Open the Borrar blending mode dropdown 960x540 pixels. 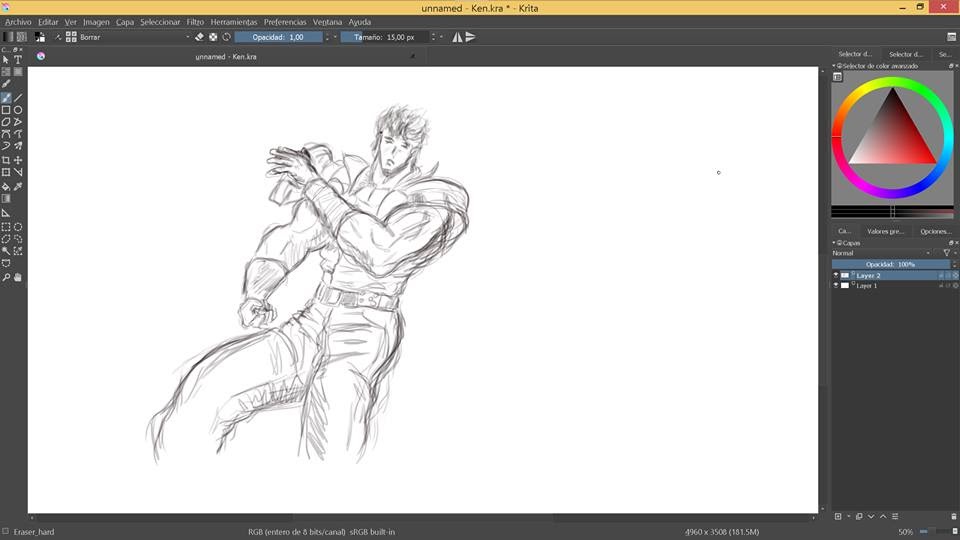tap(135, 37)
